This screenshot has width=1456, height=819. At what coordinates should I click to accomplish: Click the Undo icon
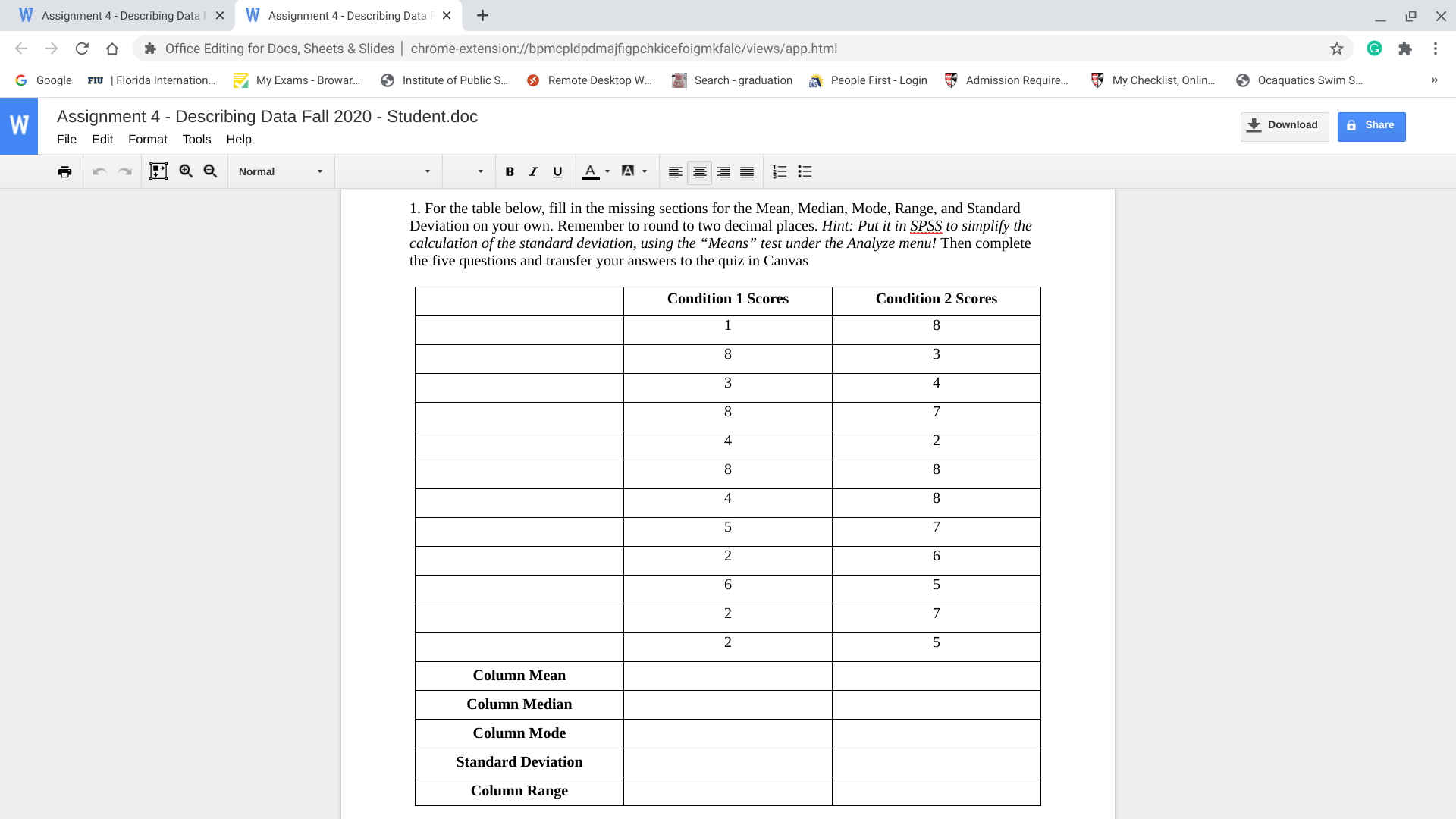tap(99, 171)
